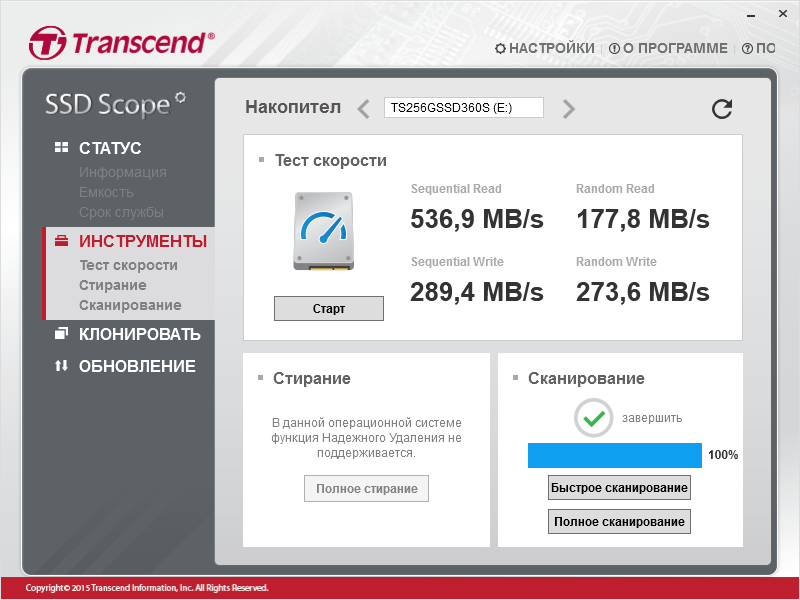The width and height of the screenshot is (800, 600).
Task: Click Sequential Write value 289,4 MB/s
Action: pyautogui.click(x=477, y=292)
